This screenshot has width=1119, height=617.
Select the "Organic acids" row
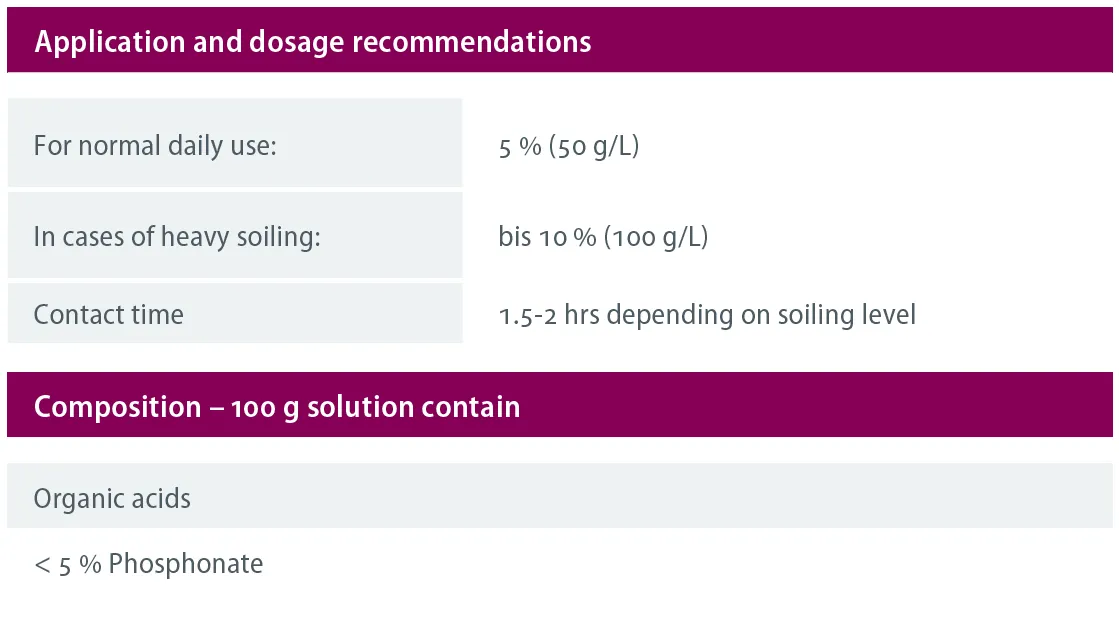point(112,499)
